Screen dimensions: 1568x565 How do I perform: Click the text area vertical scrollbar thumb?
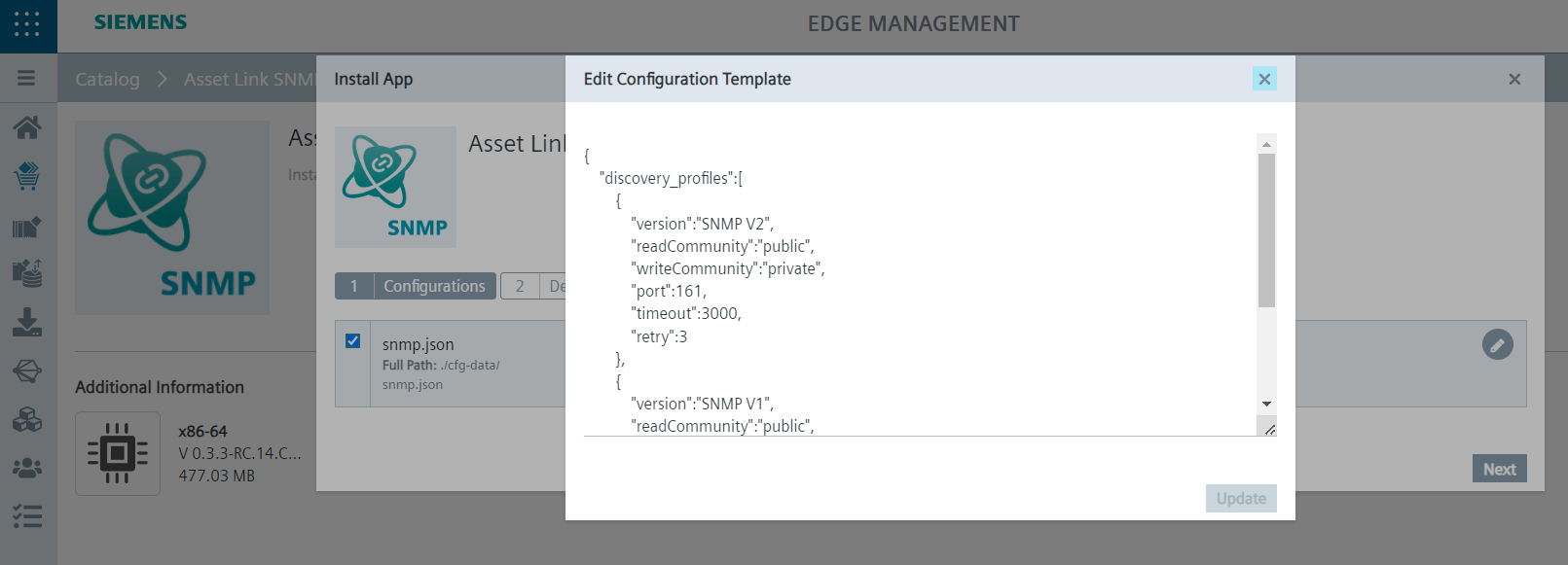(1266, 230)
